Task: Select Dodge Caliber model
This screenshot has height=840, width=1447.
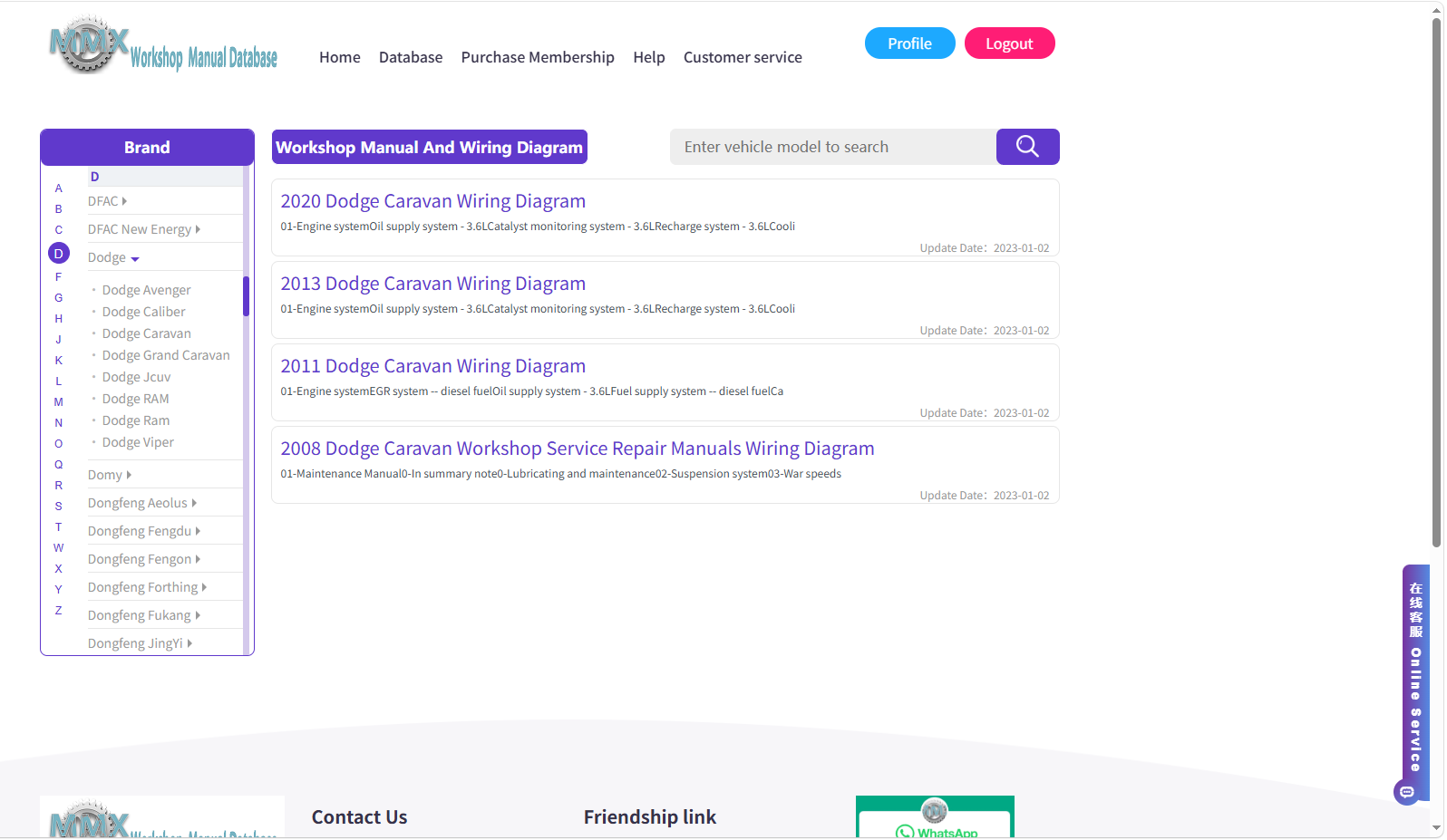Action: [144, 312]
